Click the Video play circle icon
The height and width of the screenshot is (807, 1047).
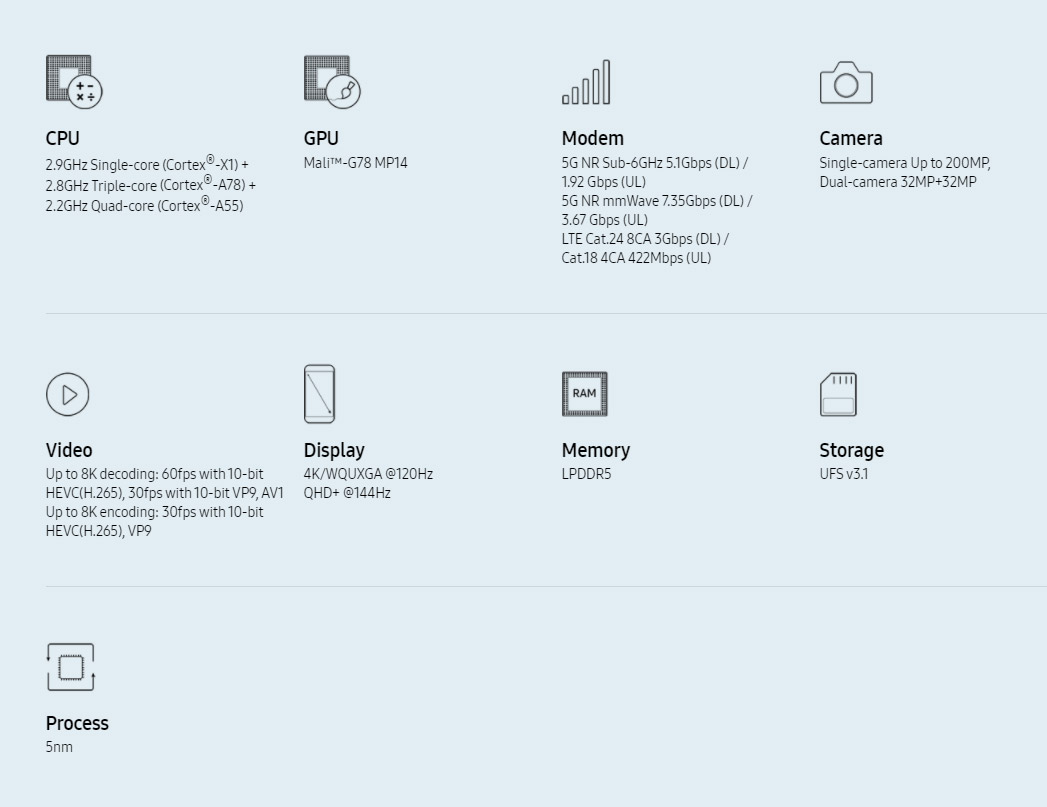coord(68,394)
